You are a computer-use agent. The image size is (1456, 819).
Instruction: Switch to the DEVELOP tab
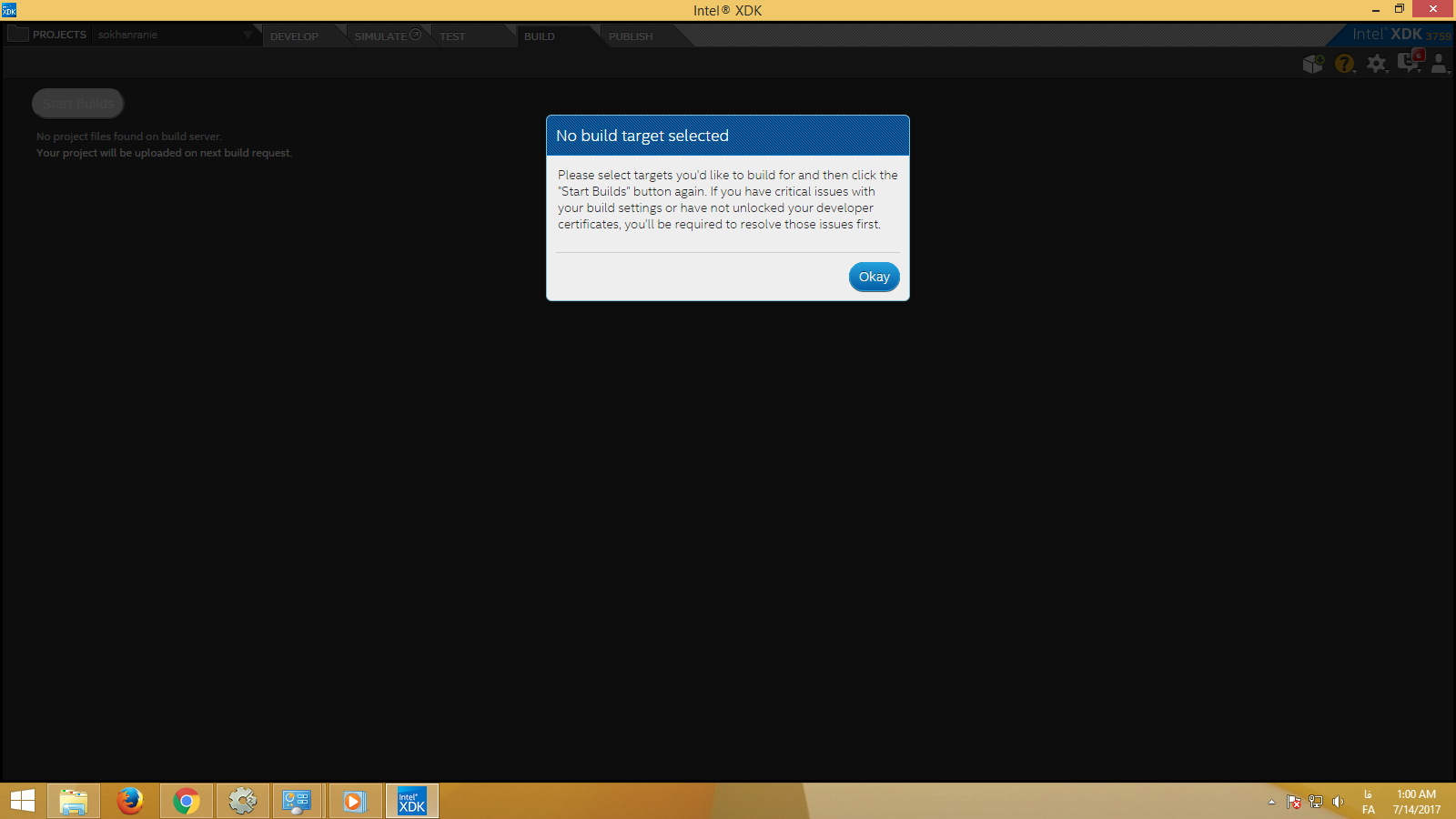[294, 36]
